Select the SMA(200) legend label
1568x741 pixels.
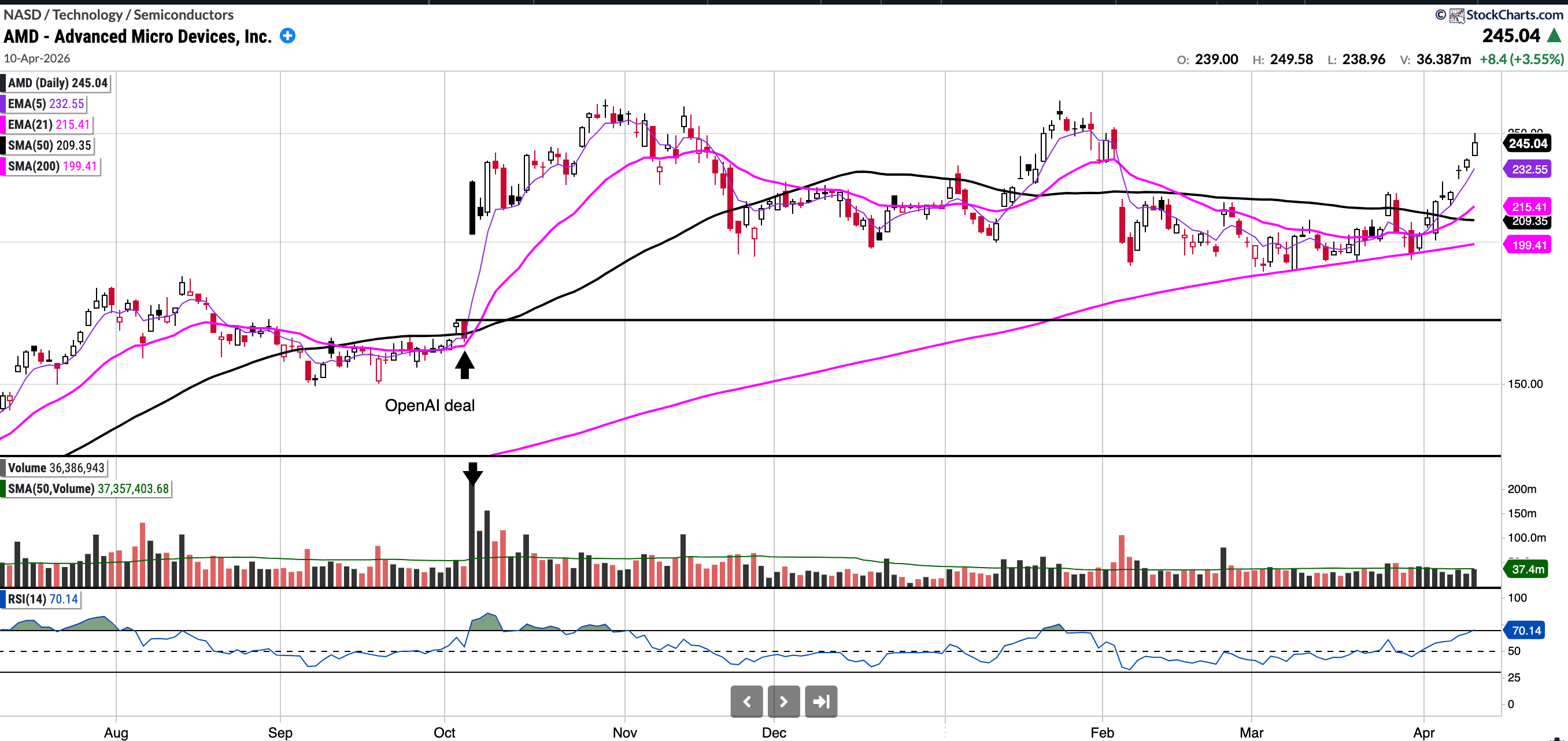[x=51, y=166]
